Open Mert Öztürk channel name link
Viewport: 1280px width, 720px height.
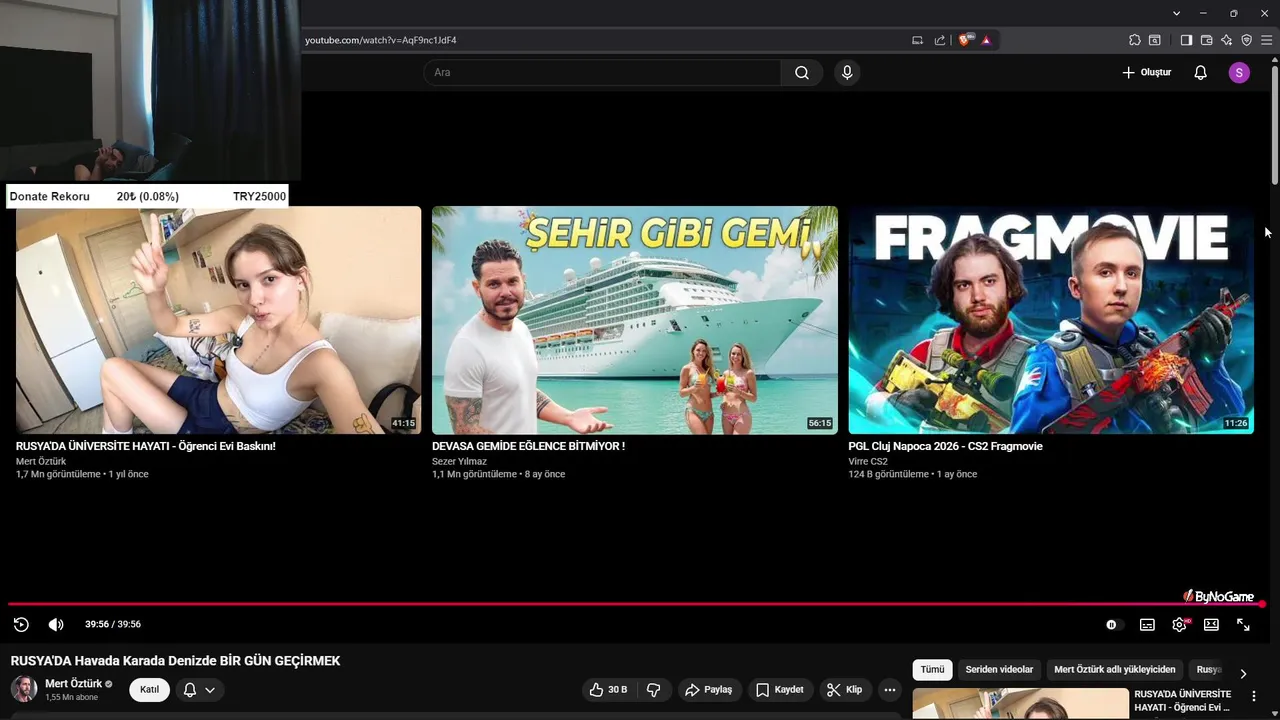click(x=73, y=683)
